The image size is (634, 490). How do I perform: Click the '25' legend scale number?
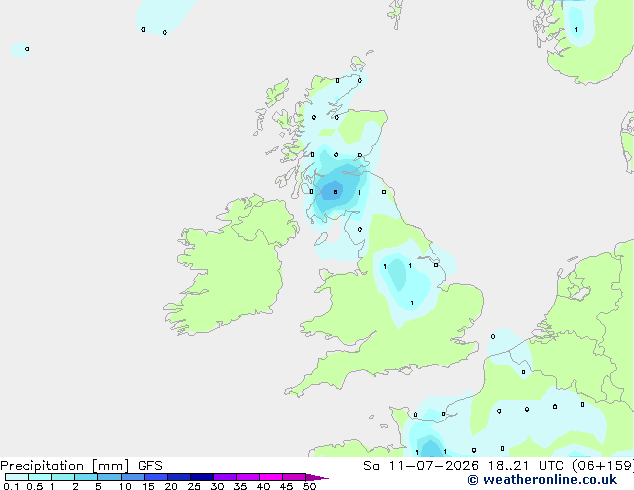coord(194,486)
